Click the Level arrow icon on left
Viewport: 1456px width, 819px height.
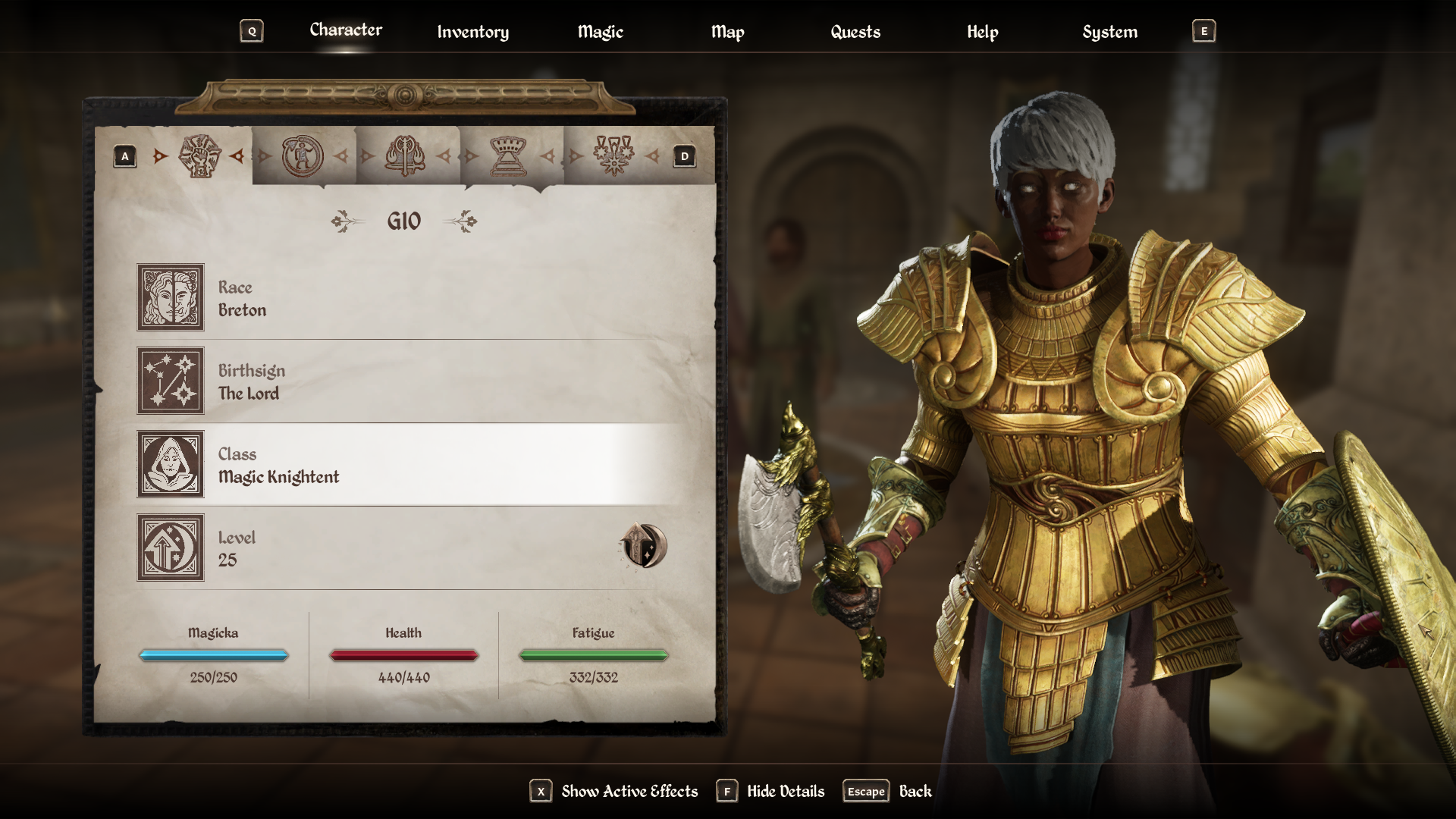pyautogui.click(x=171, y=548)
